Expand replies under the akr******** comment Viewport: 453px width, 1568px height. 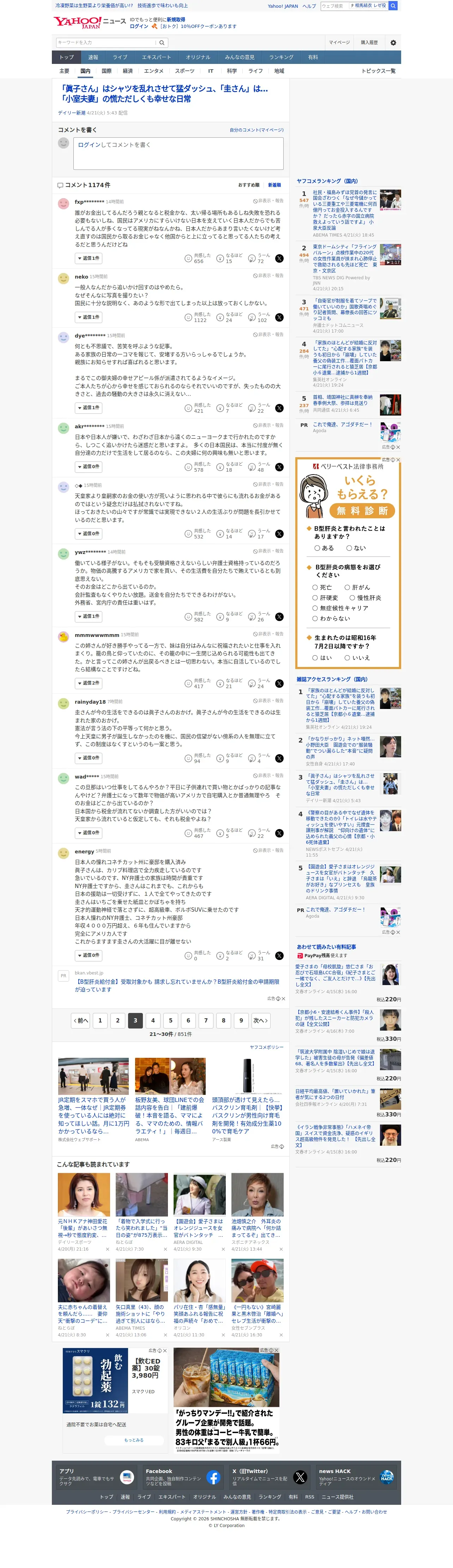88,467
